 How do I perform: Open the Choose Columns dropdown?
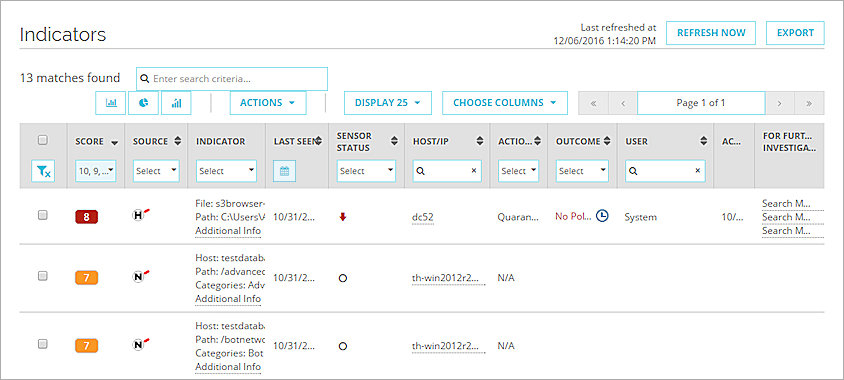505,103
